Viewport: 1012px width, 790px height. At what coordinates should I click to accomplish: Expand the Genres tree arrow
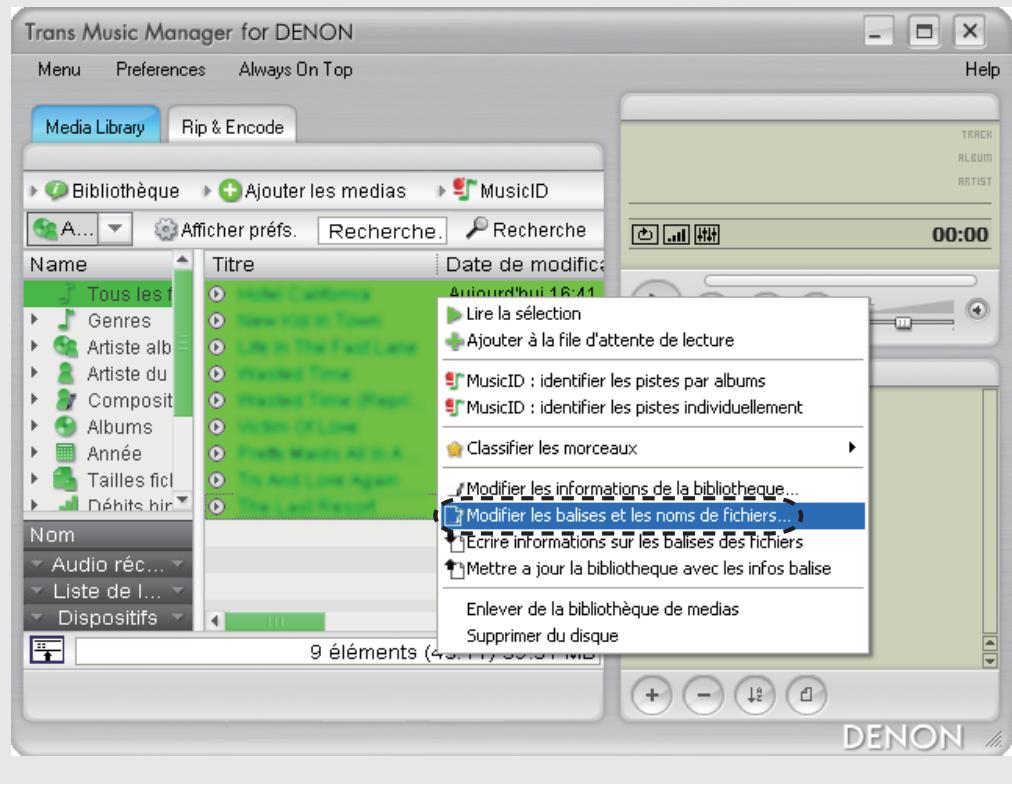click(x=34, y=319)
